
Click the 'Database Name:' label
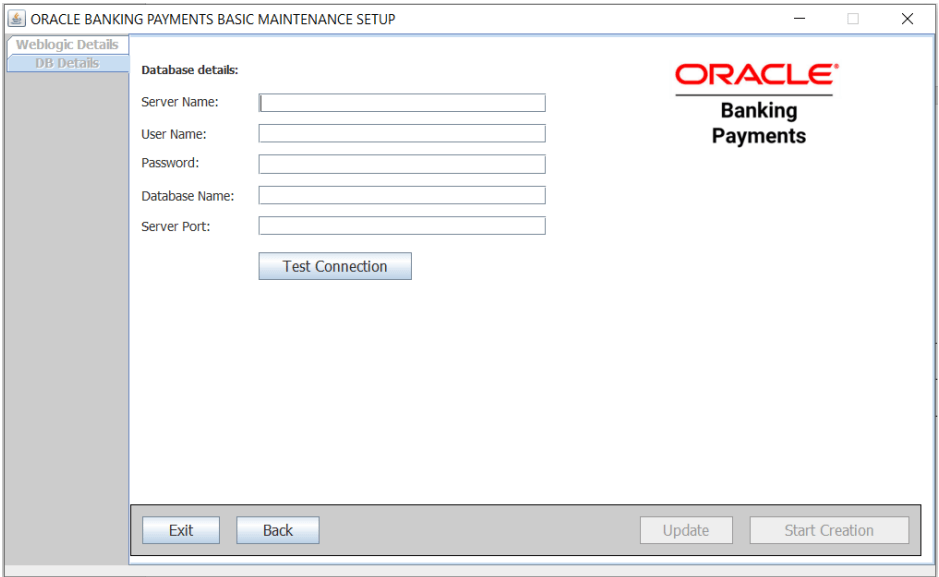tap(187, 196)
